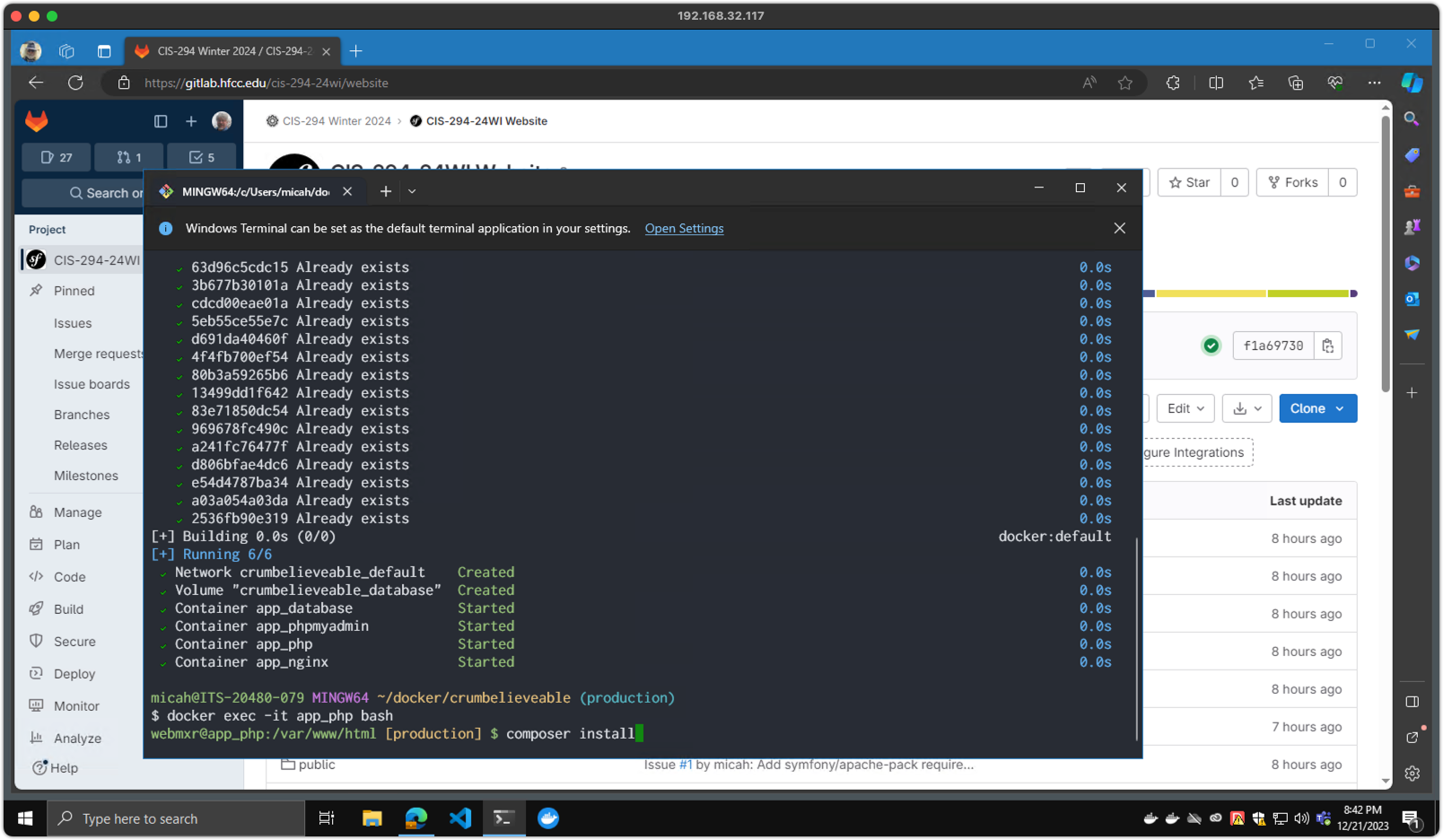Collapse the left sidebar with the panel toggle
Viewport: 1443px width, 840px height.
coord(161,121)
